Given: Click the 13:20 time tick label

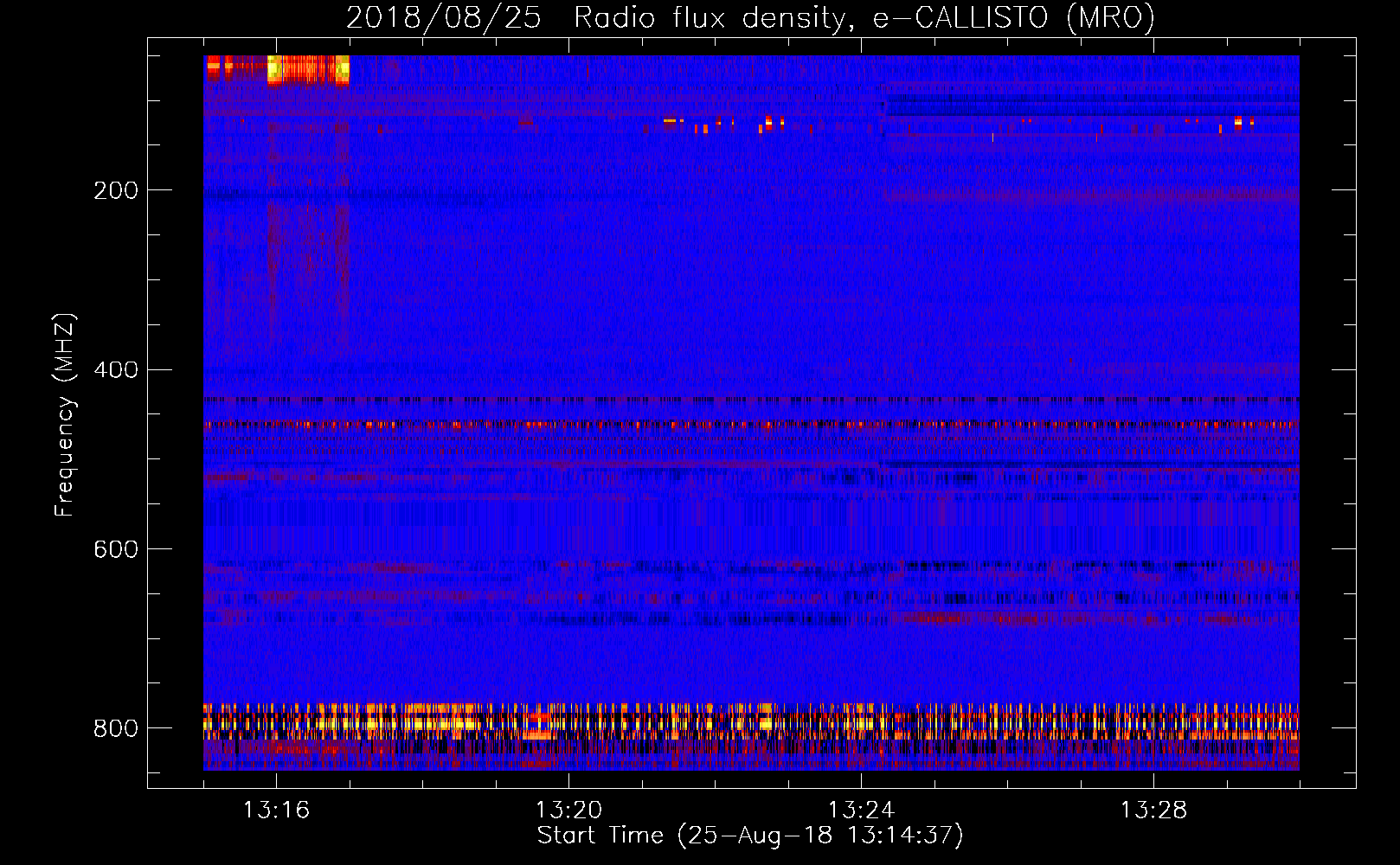Looking at the screenshot, I should [568, 811].
